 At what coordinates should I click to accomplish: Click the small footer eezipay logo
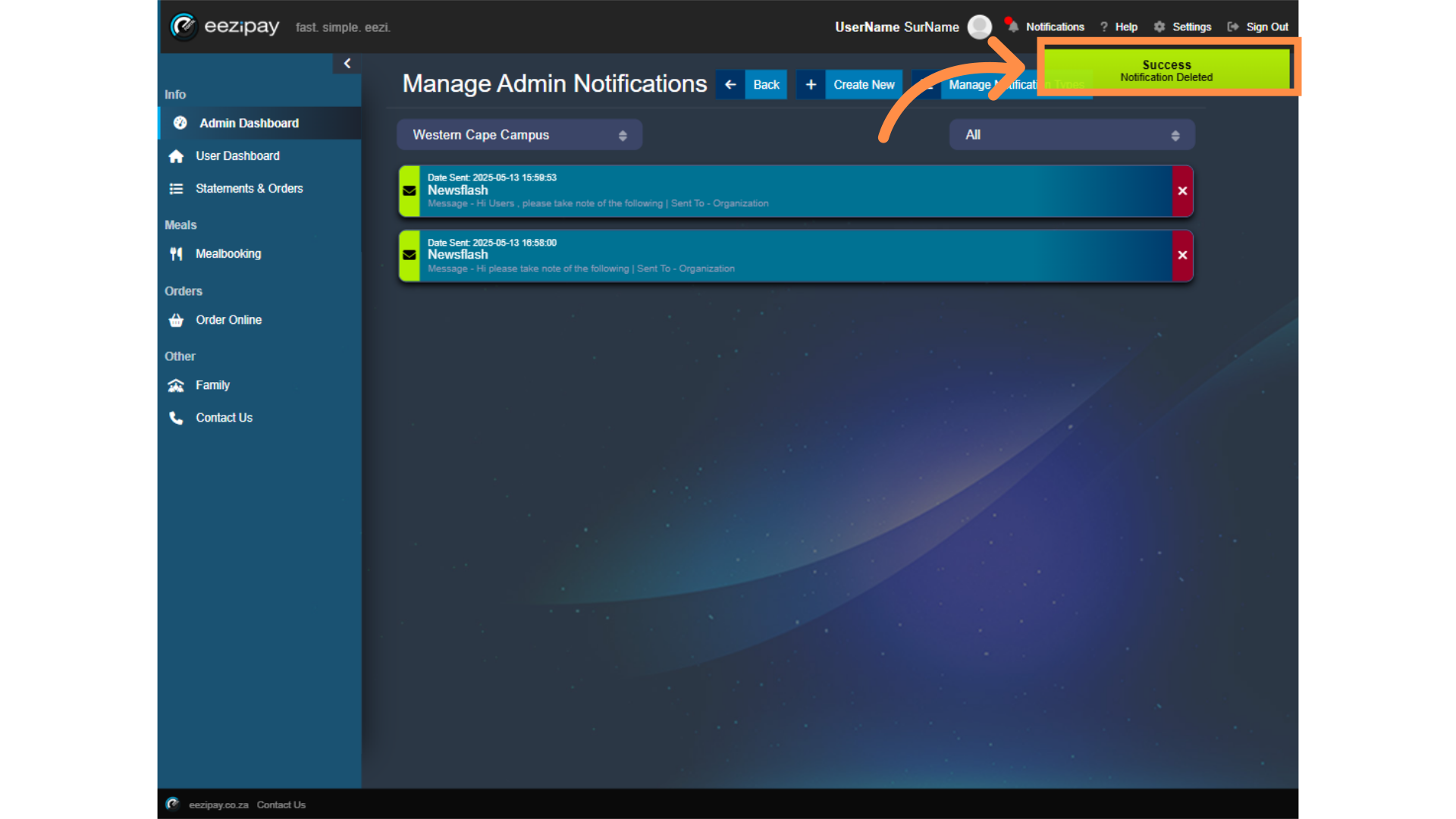[x=173, y=804]
